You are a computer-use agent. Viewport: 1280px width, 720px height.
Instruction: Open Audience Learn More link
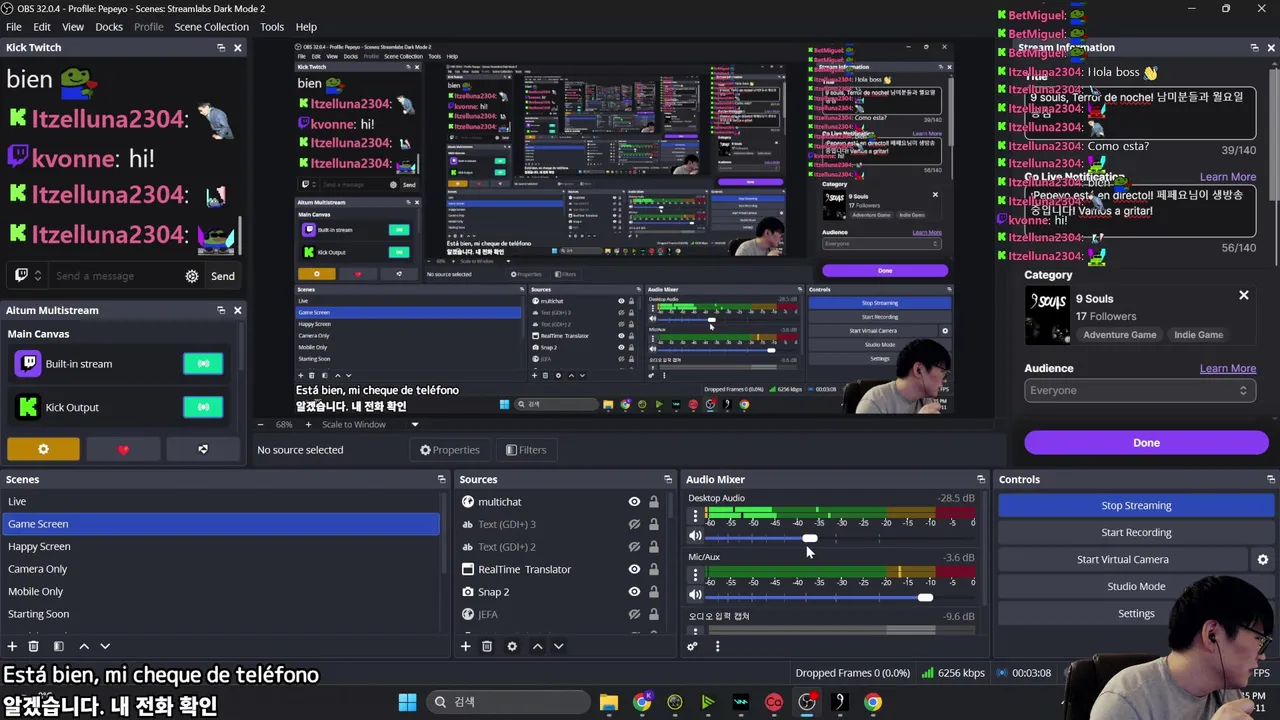[1227, 368]
